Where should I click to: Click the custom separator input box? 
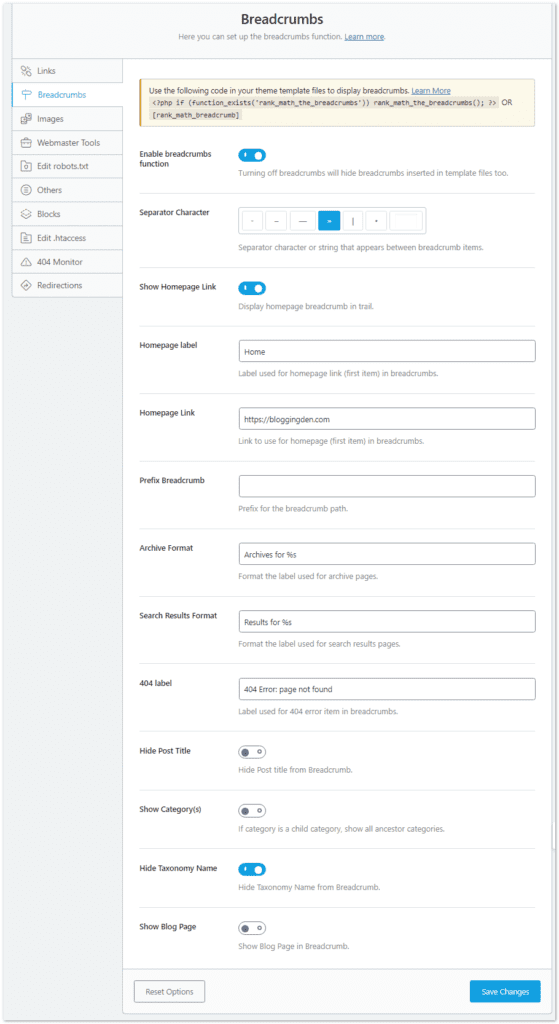(x=406, y=221)
